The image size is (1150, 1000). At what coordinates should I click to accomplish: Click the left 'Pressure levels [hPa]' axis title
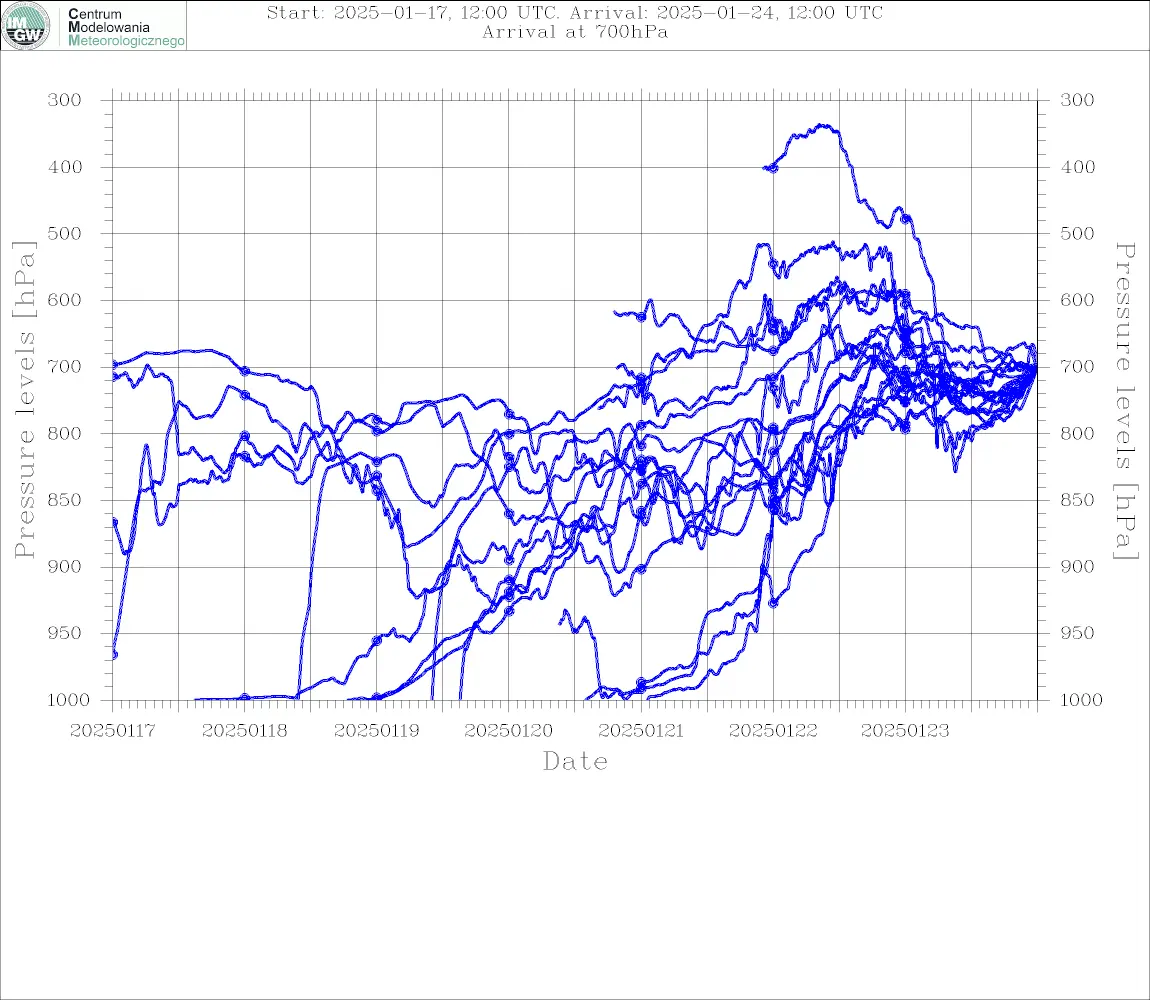[x=24, y=400]
